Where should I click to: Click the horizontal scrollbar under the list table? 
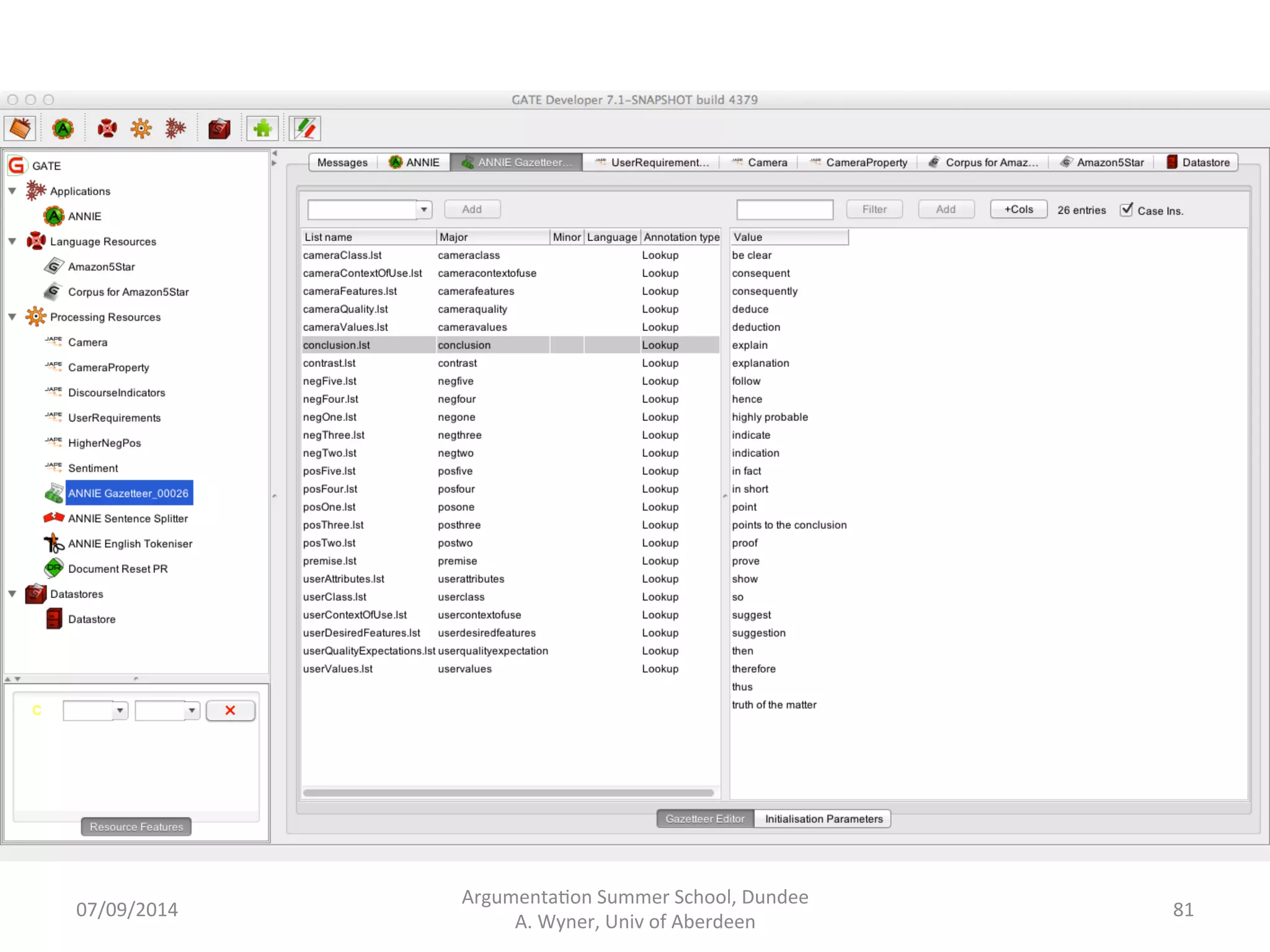coord(508,793)
